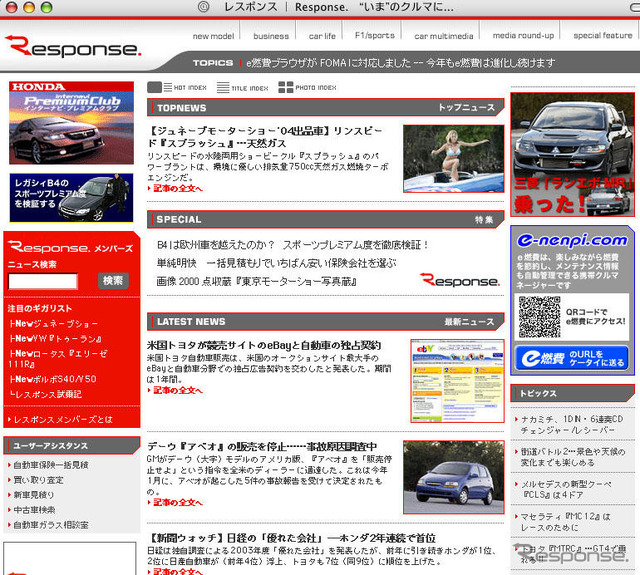Open the special feature menu
The width and height of the screenshot is (640, 575).
603,36
